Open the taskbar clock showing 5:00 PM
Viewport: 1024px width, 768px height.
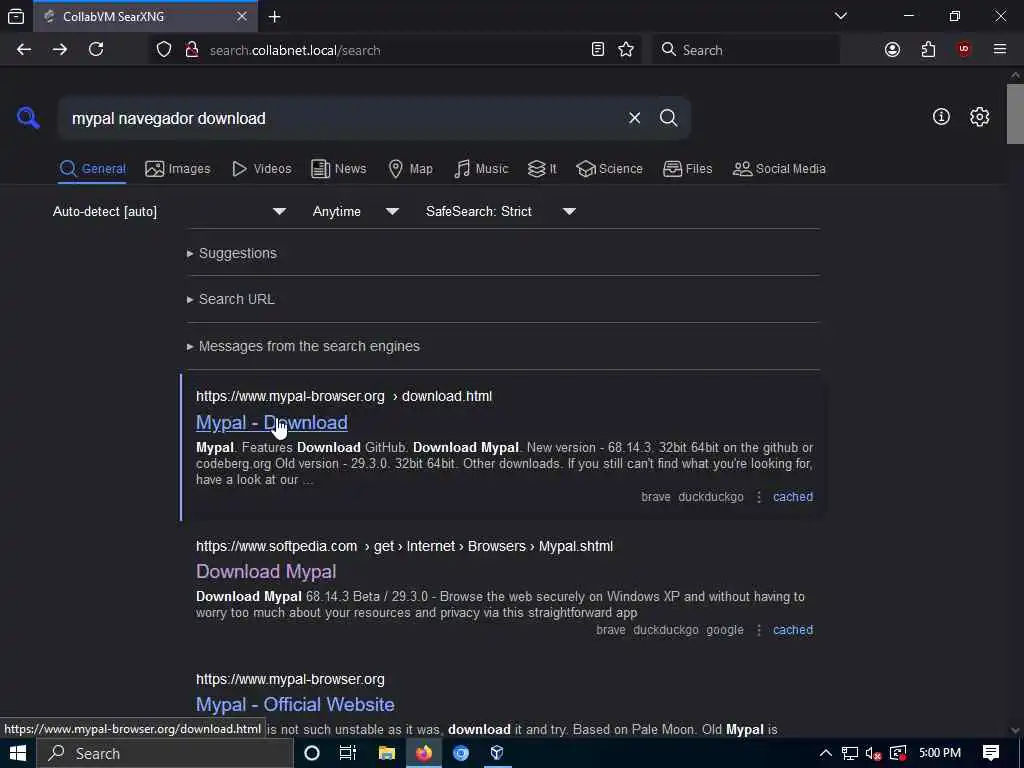(x=940, y=753)
